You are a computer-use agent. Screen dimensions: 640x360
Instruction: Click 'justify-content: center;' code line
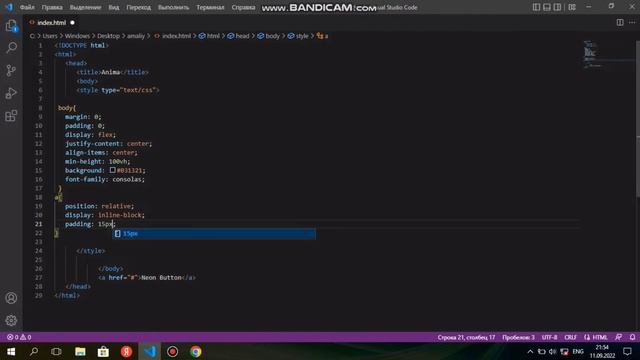[108, 143]
